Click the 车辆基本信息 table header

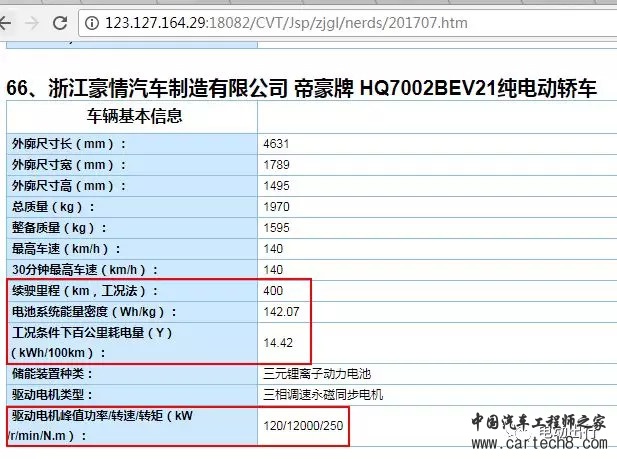click(x=134, y=116)
